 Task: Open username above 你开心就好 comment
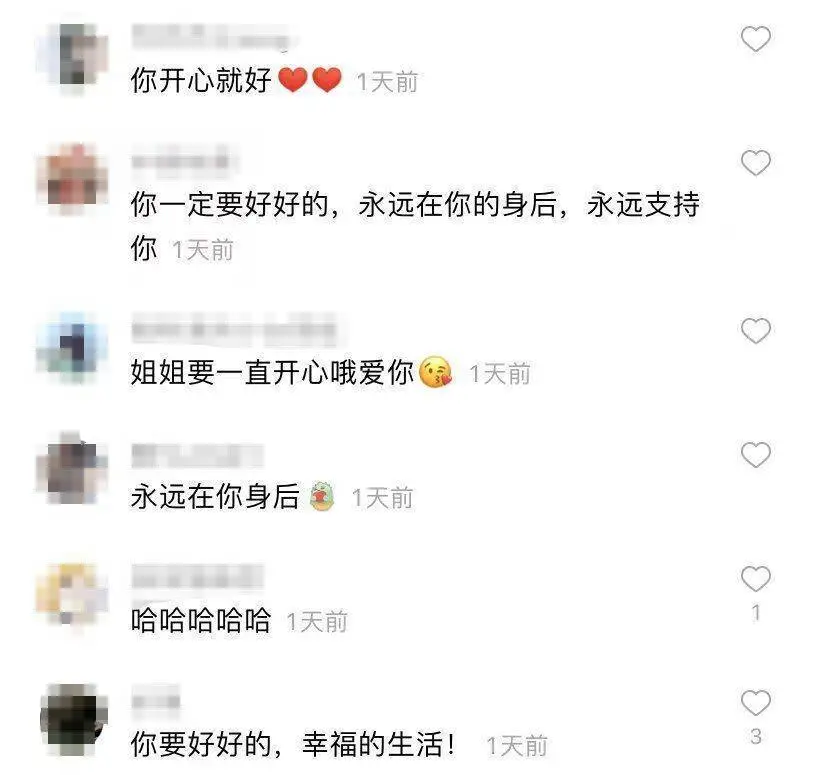tap(211, 37)
